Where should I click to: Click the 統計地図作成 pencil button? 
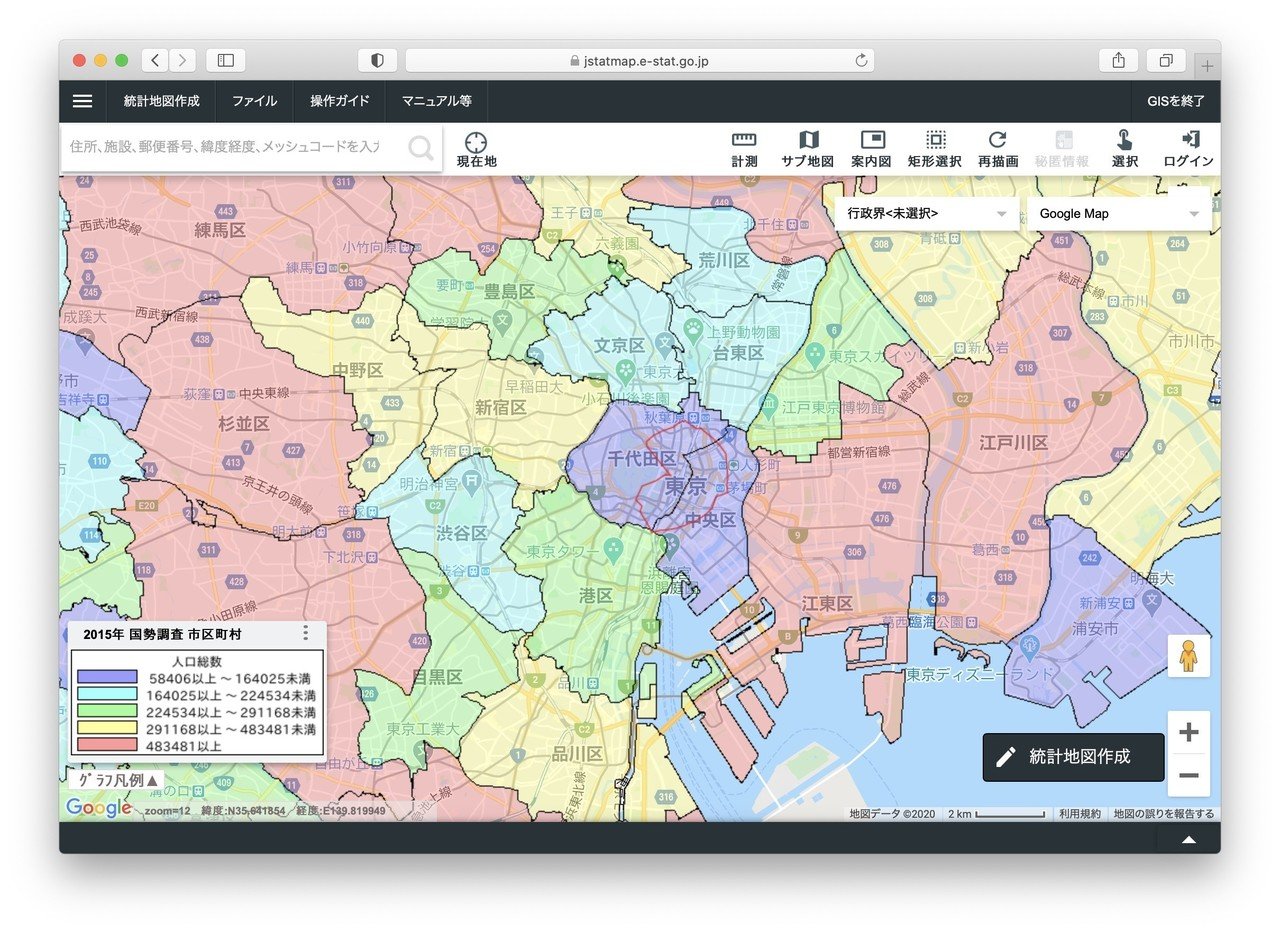1073,757
